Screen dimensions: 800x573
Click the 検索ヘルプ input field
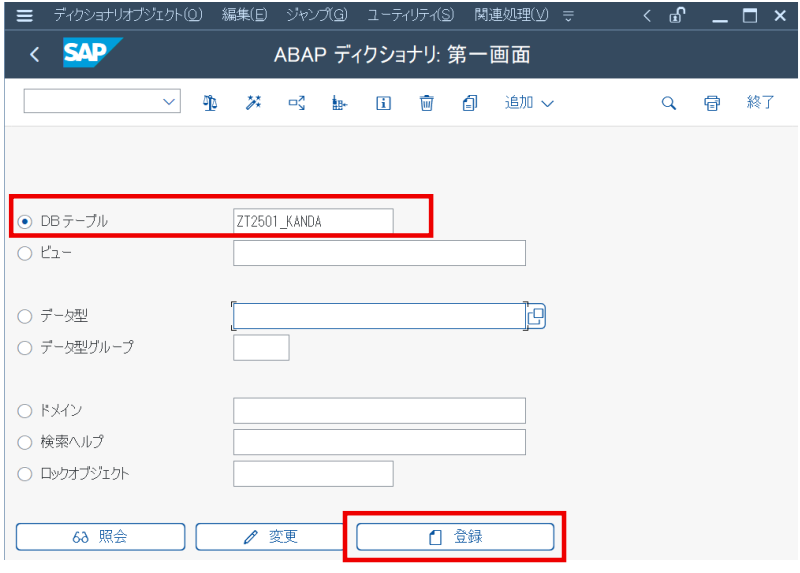coord(379,442)
